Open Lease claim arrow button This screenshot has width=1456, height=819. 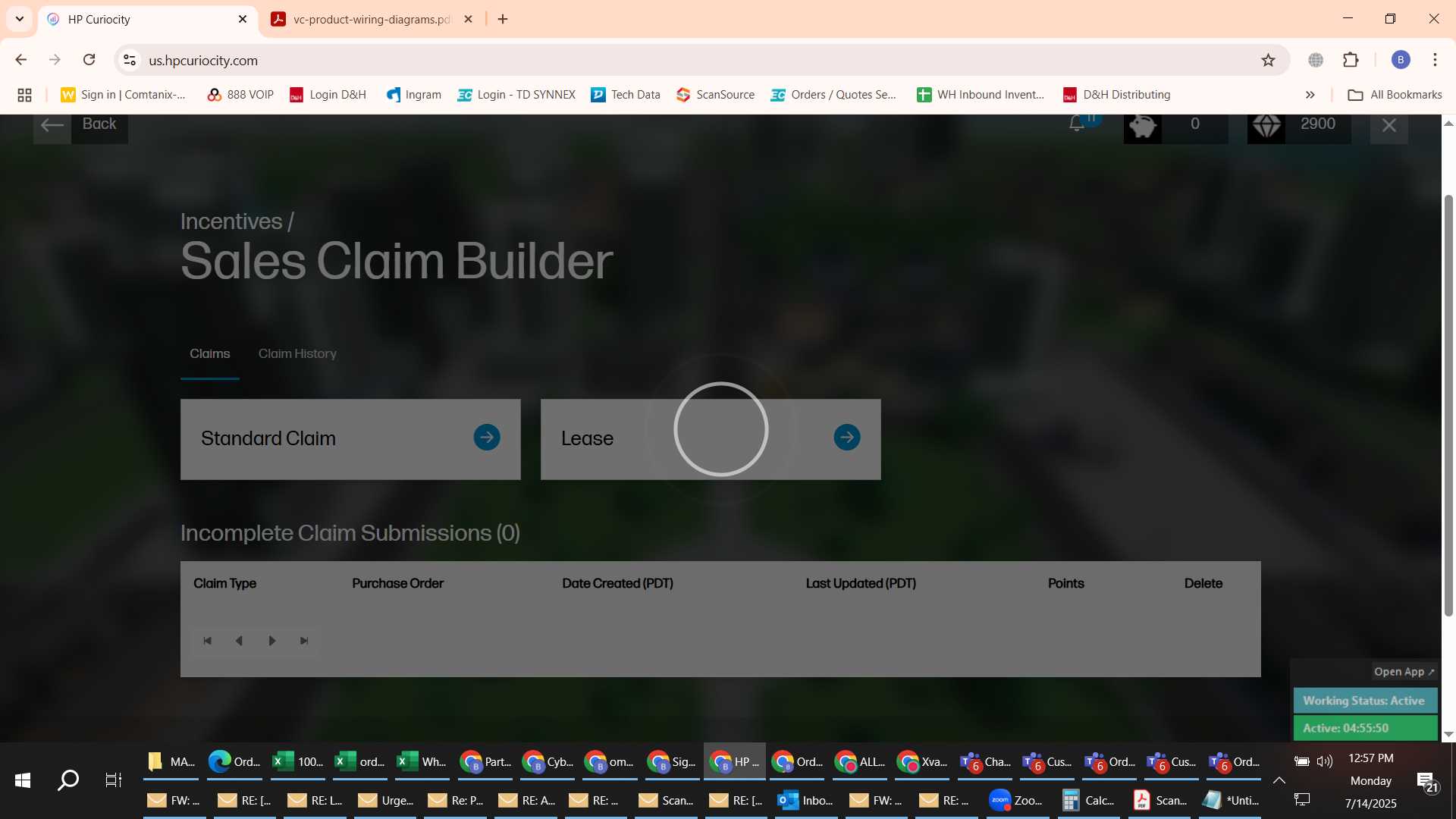[847, 438]
